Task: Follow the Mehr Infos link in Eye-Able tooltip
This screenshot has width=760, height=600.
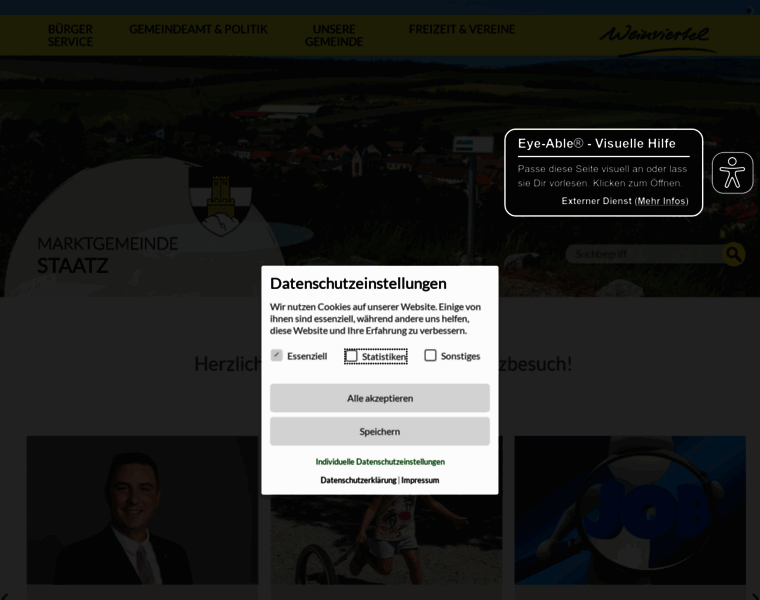Action: tap(662, 201)
